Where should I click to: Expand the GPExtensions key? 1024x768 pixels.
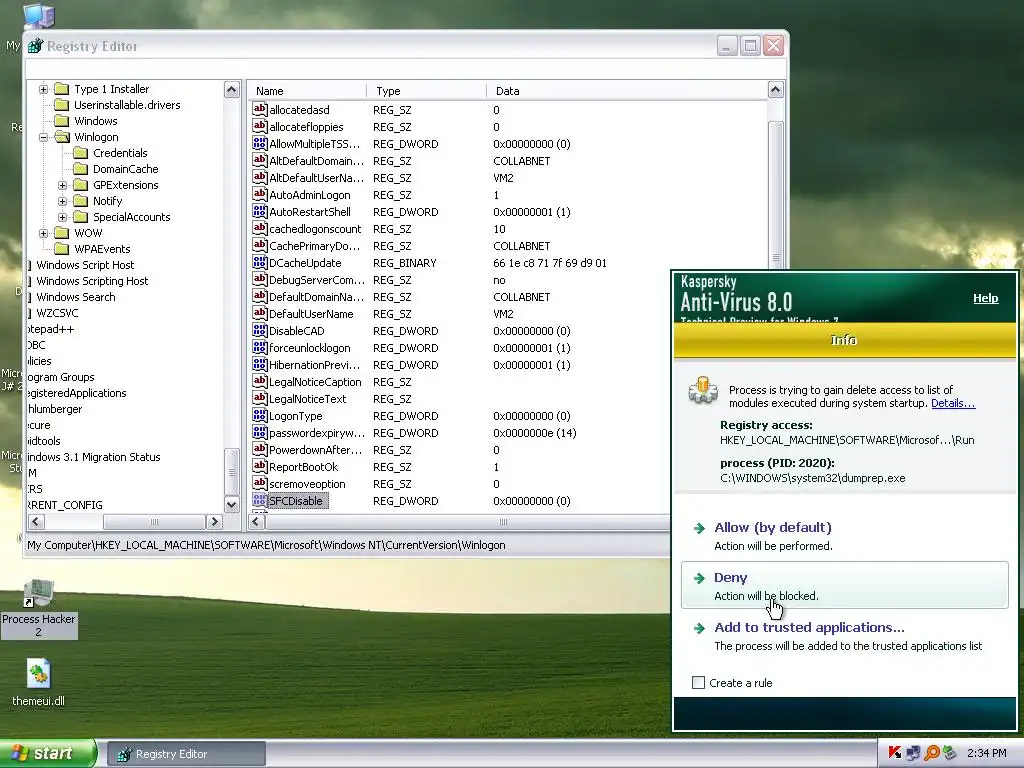(x=62, y=185)
